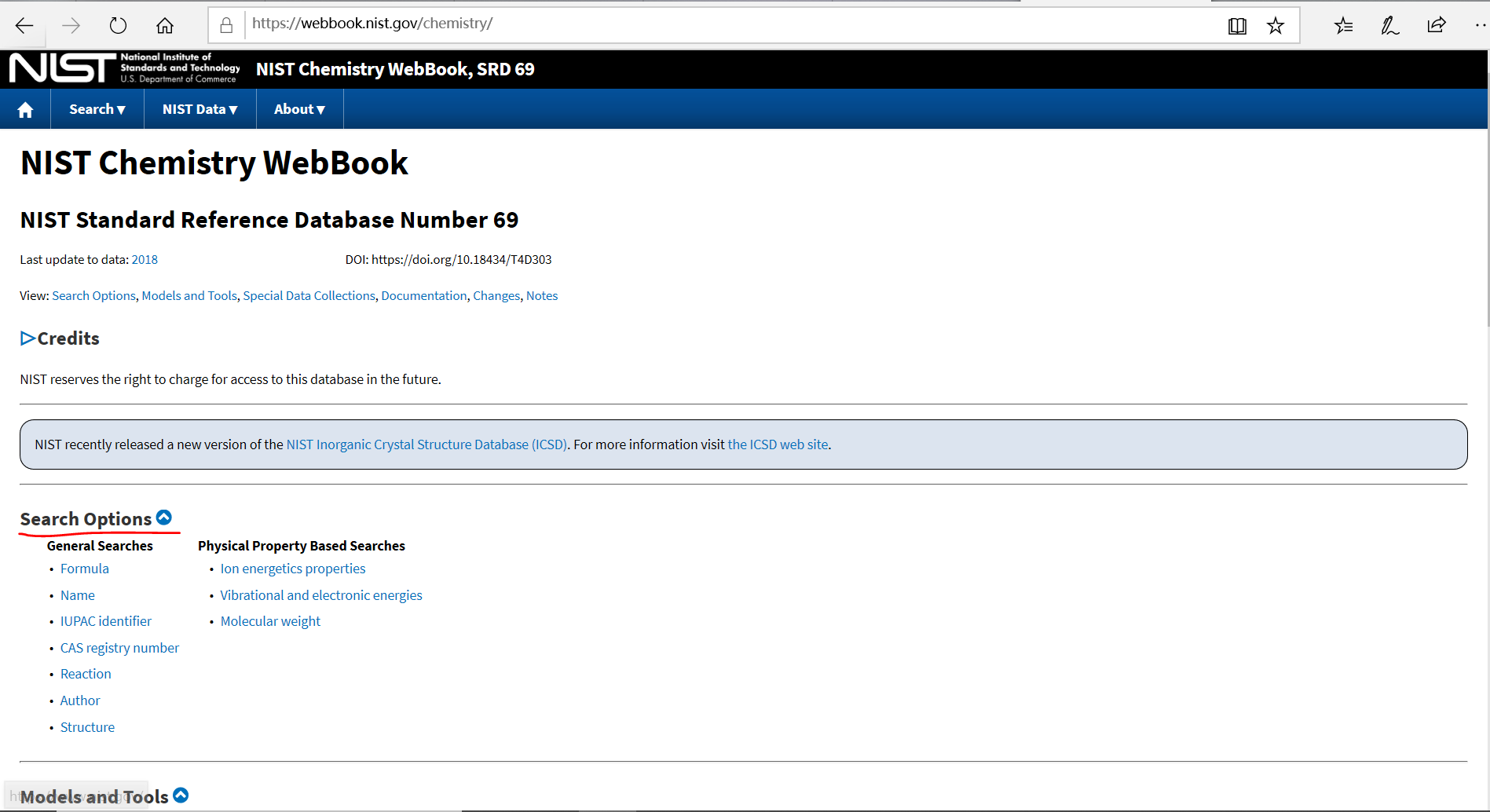Open the Notes link

point(542,296)
